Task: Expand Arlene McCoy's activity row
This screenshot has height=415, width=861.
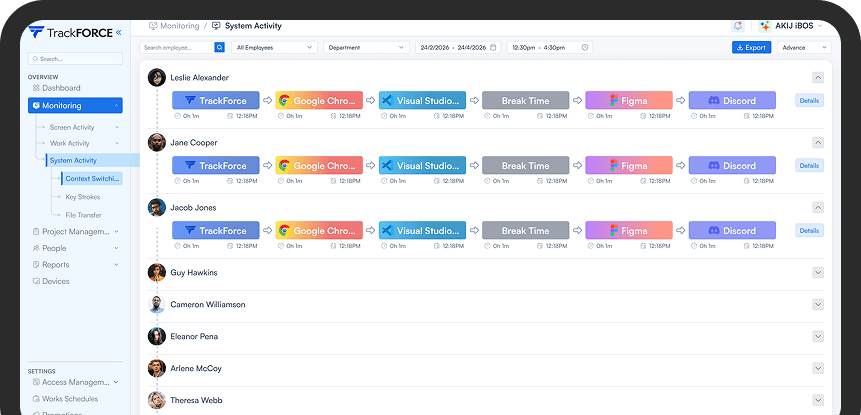Action: click(x=818, y=368)
